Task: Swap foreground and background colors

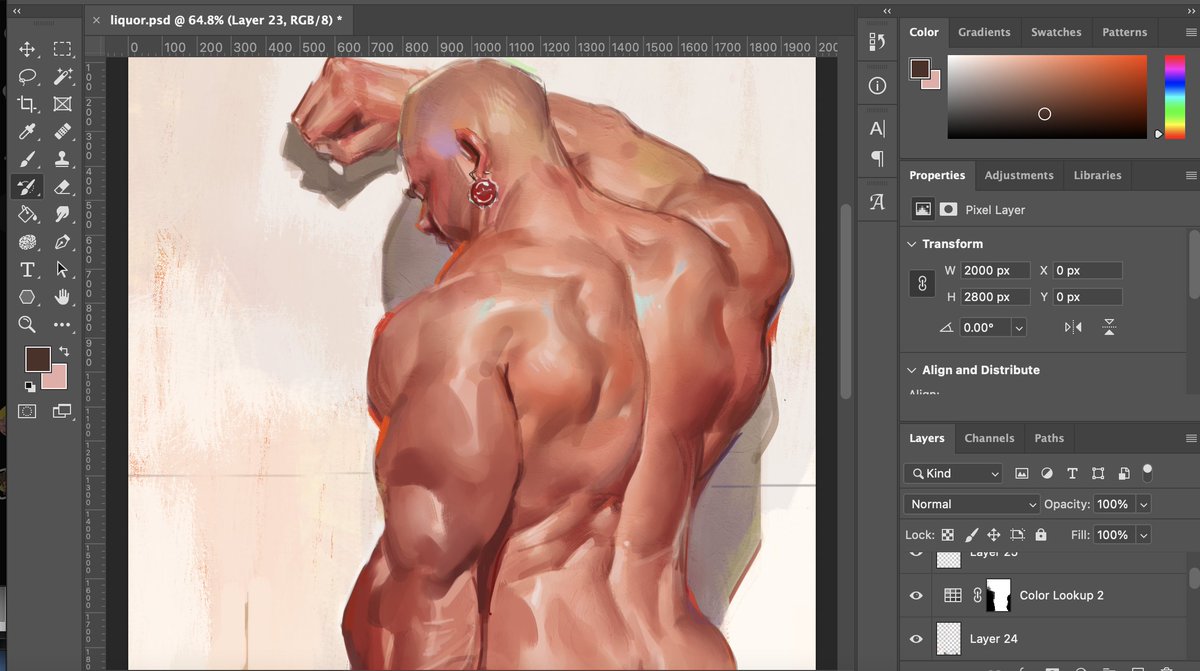Action: (x=64, y=351)
